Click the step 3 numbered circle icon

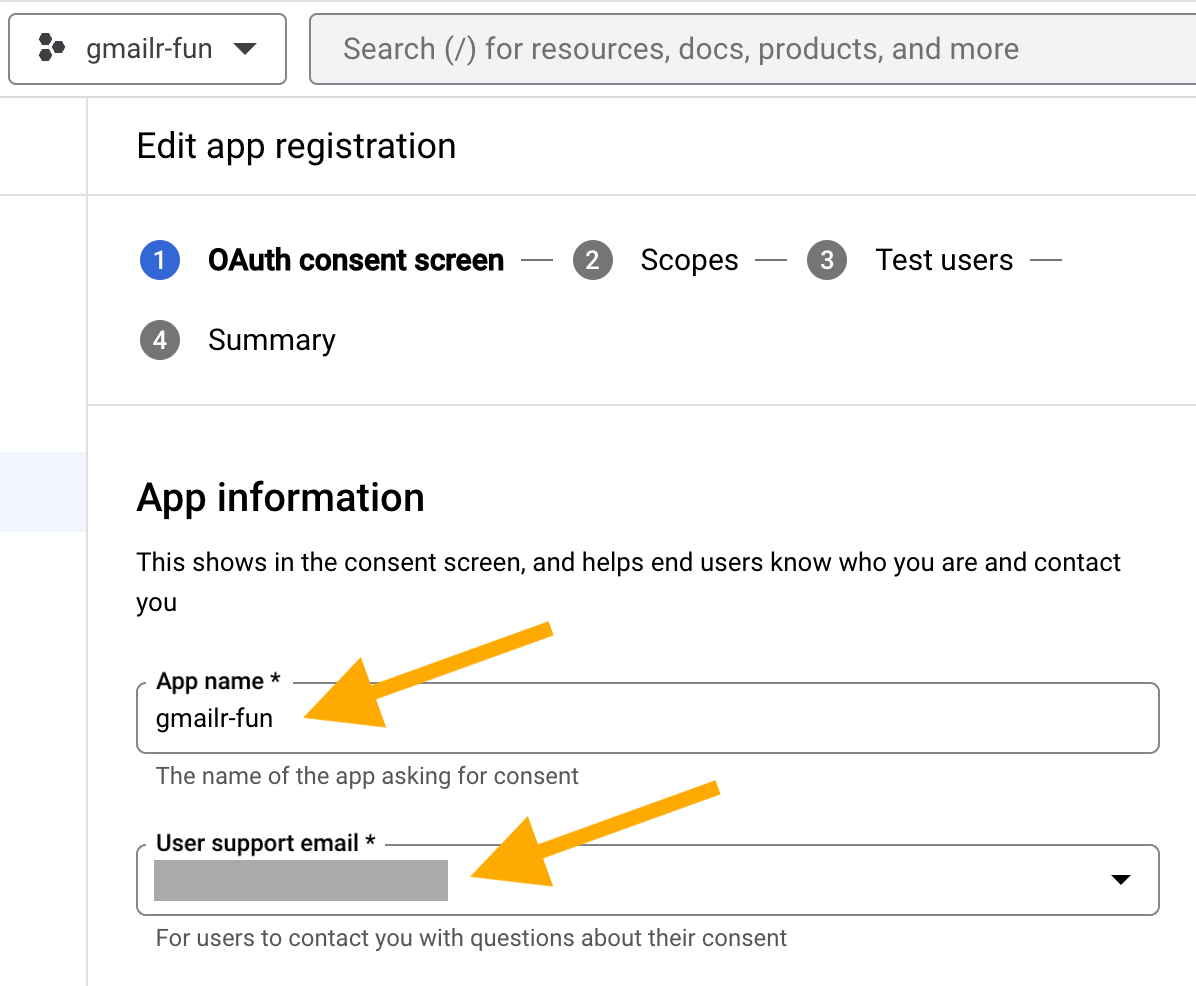click(x=827, y=260)
